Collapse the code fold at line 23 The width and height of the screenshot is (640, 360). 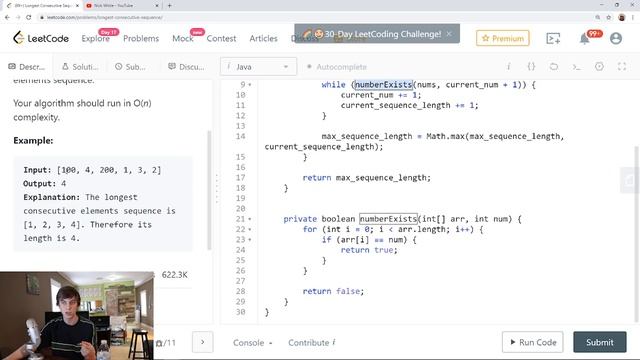pyautogui.click(x=250, y=240)
